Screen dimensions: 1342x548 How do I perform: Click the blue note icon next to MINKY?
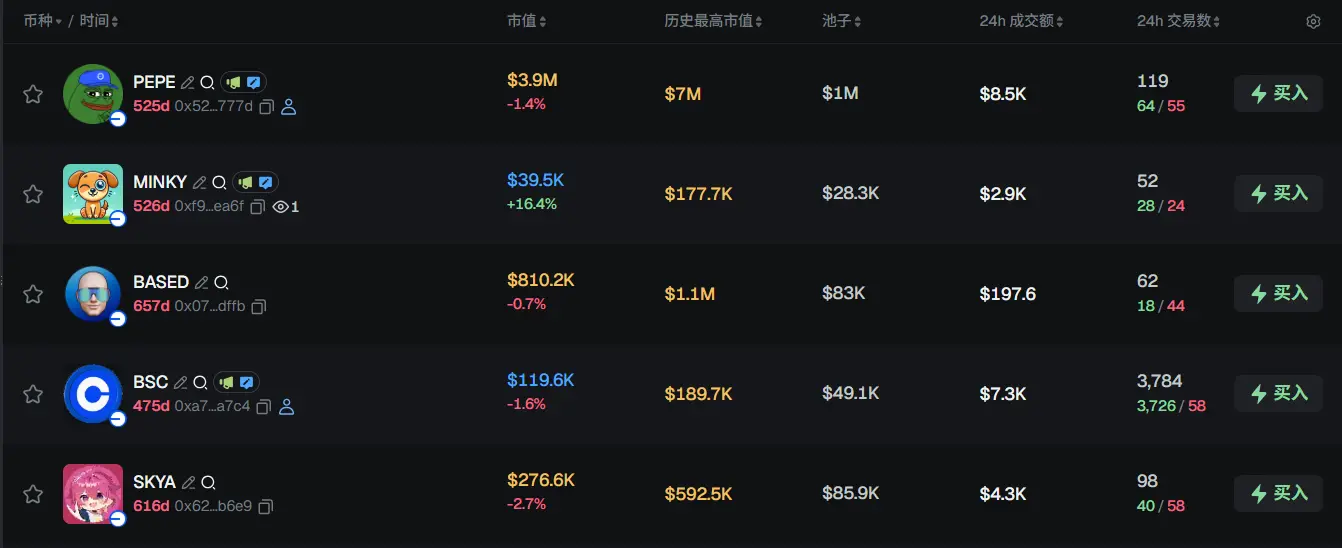click(x=265, y=183)
